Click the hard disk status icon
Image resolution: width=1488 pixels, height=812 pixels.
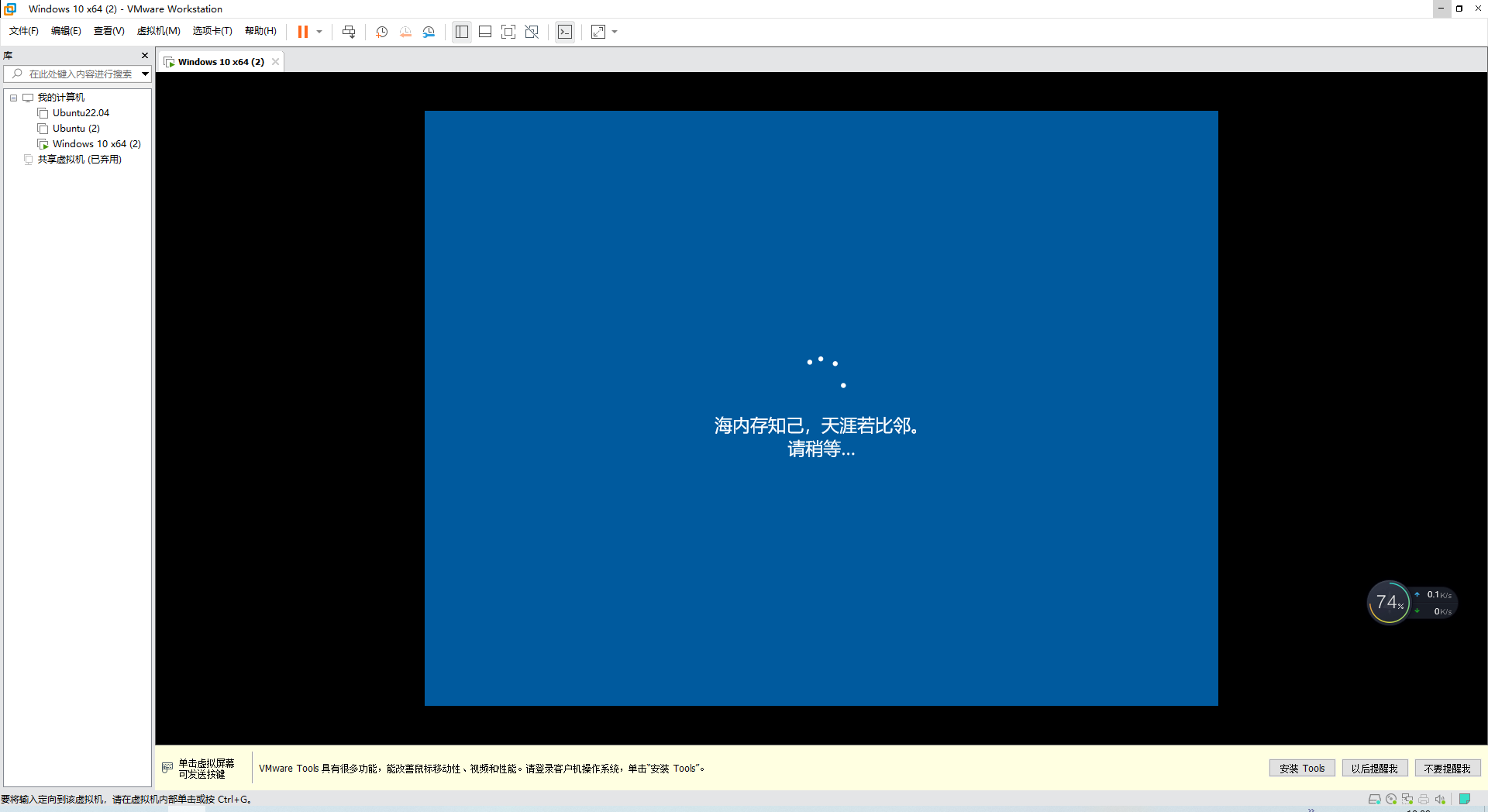tap(1374, 799)
